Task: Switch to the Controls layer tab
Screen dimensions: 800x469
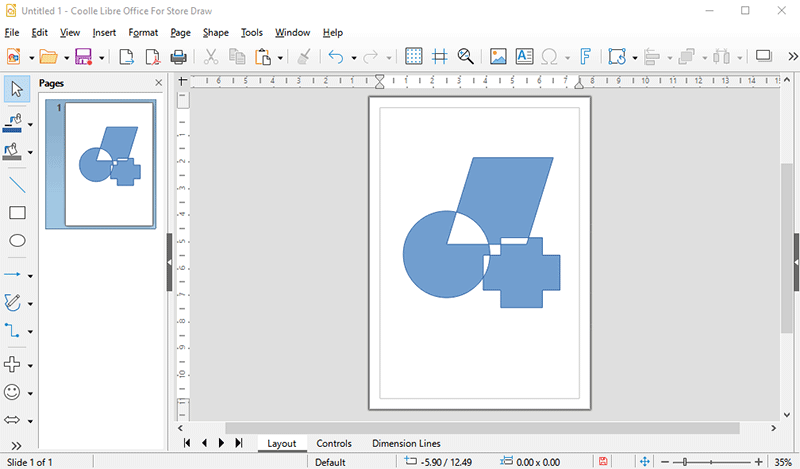Action: (334, 444)
